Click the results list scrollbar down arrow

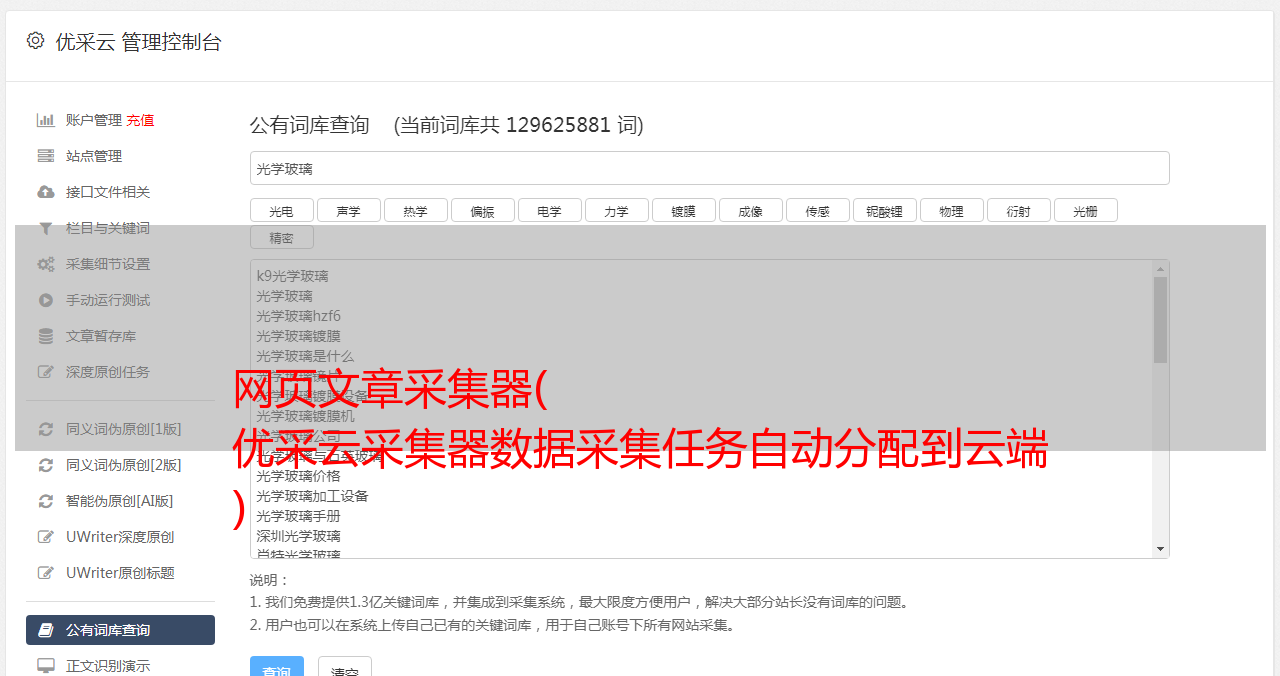click(x=1160, y=549)
